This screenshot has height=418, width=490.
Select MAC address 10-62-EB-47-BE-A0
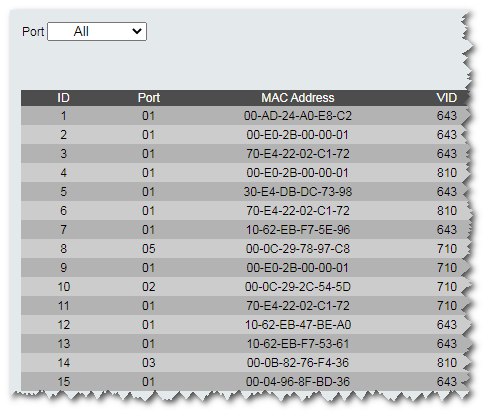coord(298,325)
